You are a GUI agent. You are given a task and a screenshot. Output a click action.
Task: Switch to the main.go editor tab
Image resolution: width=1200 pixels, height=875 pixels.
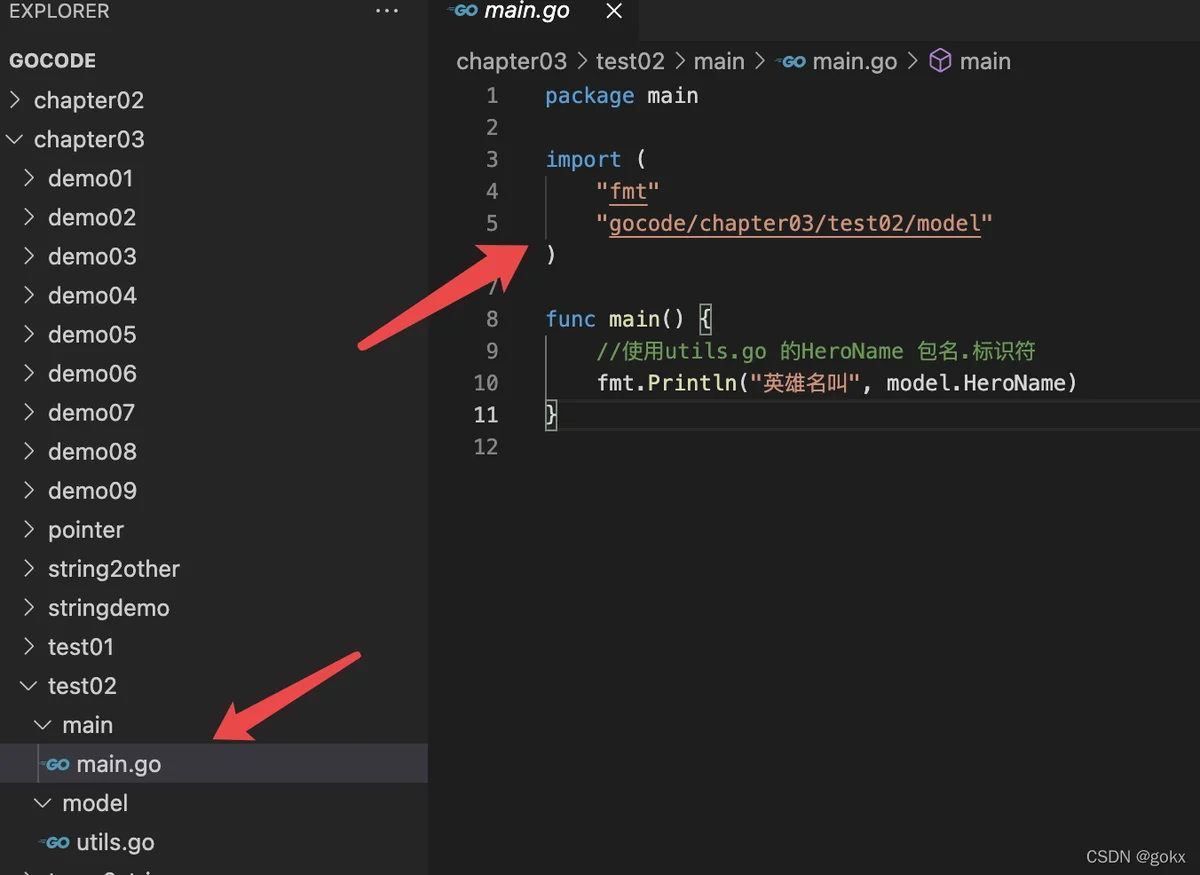pos(526,12)
